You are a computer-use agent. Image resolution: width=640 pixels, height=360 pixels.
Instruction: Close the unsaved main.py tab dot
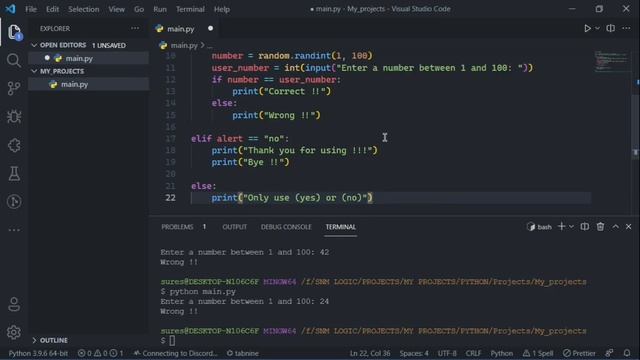pos(210,29)
